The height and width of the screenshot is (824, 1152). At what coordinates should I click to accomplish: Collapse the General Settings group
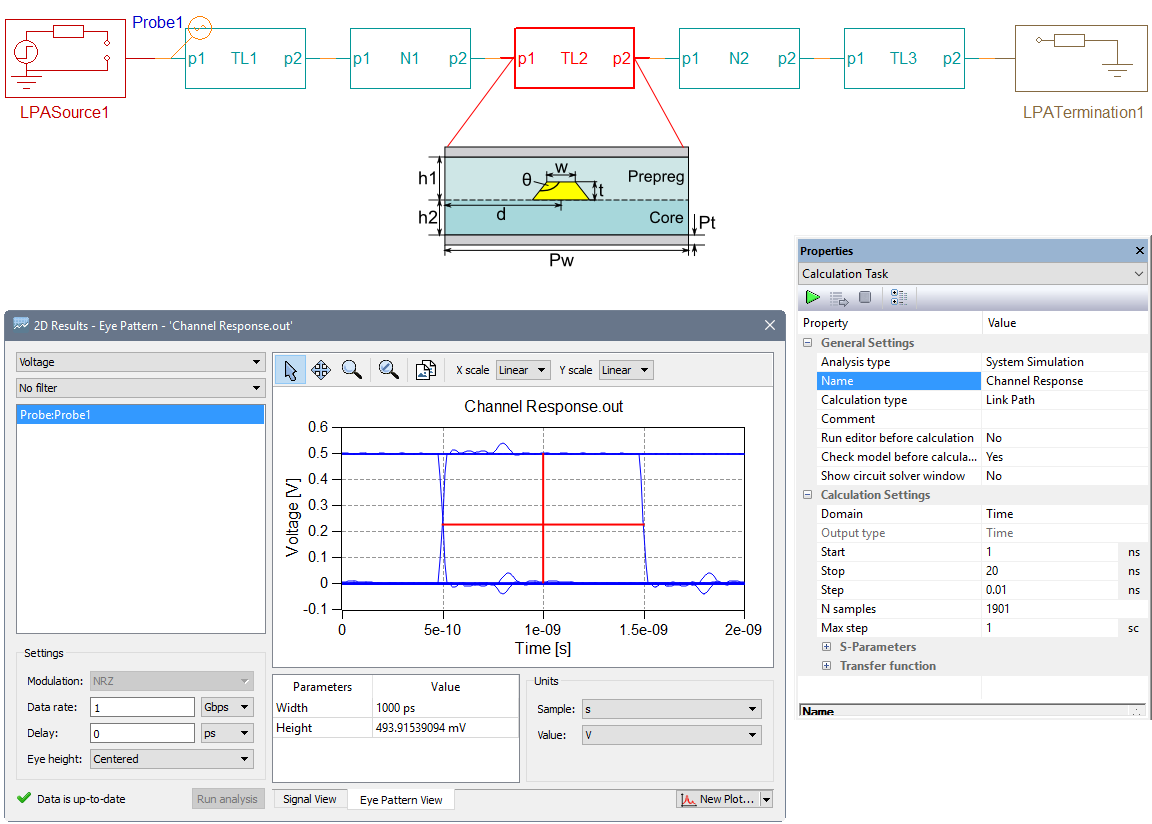click(x=808, y=343)
